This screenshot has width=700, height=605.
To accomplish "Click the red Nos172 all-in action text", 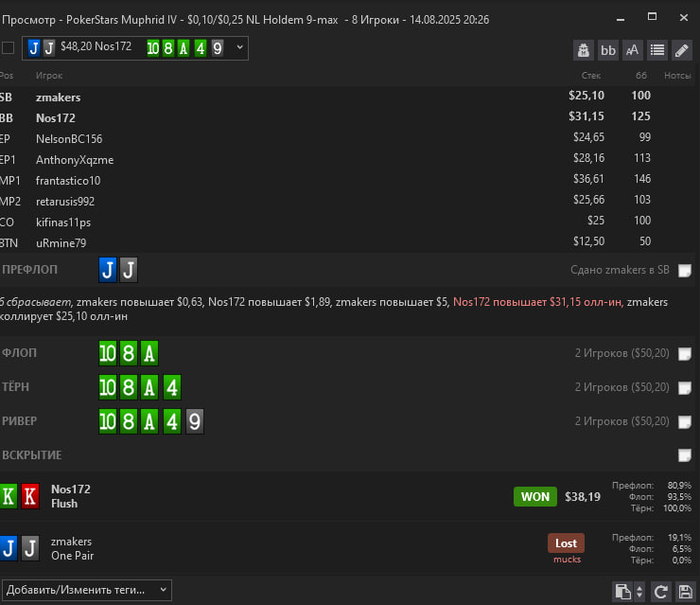I will click(x=538, y=302).
